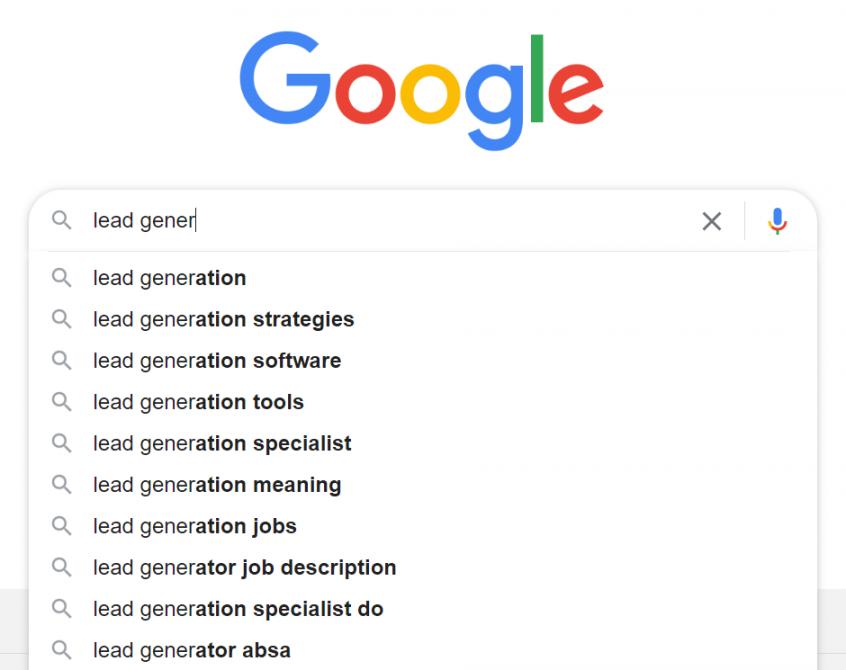This screenshot has height=670, width=846.
Task: Click the Google logo
Action: coord(421,91)
